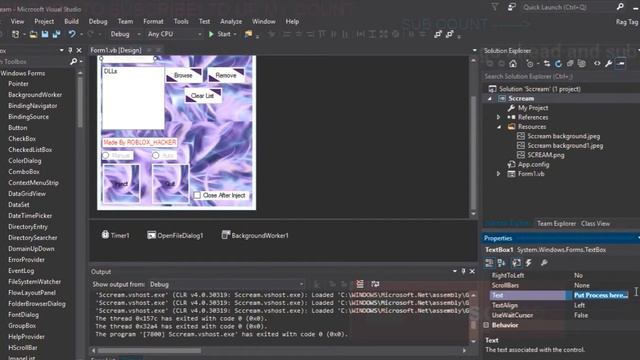Open the Build menu

point(71,21)
